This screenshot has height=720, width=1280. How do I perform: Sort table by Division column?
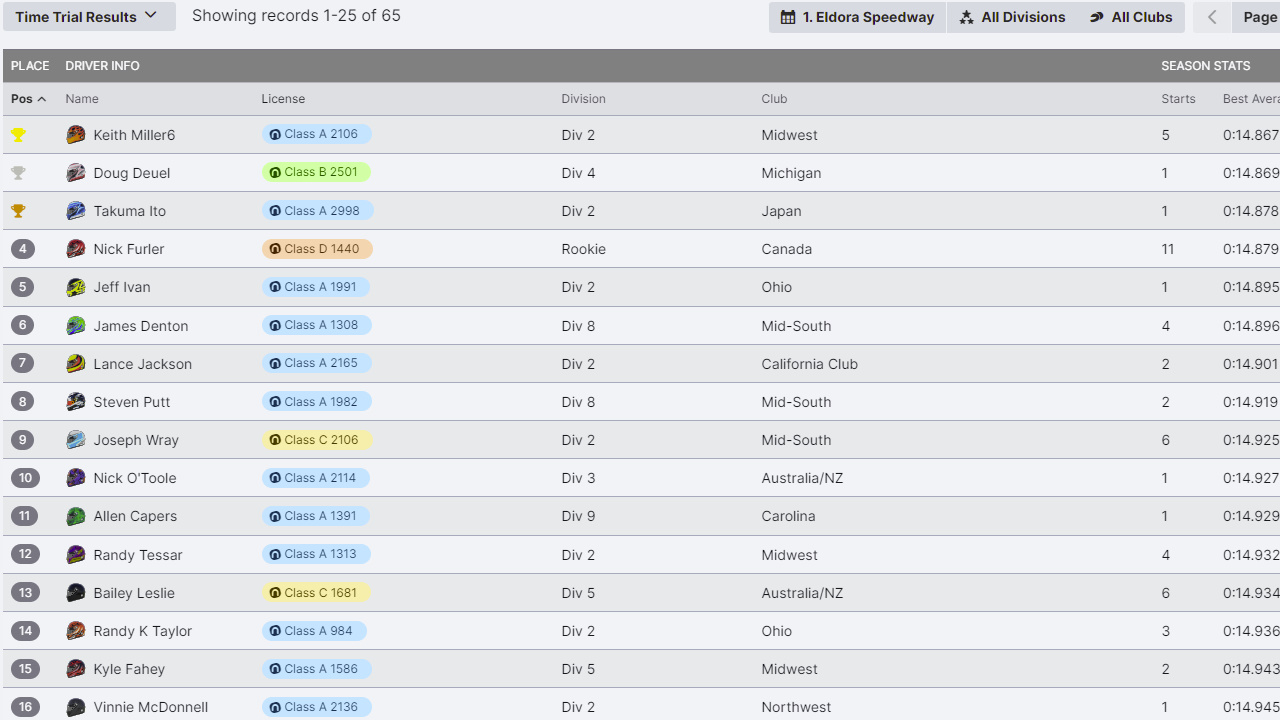click(x=583, y=99)
